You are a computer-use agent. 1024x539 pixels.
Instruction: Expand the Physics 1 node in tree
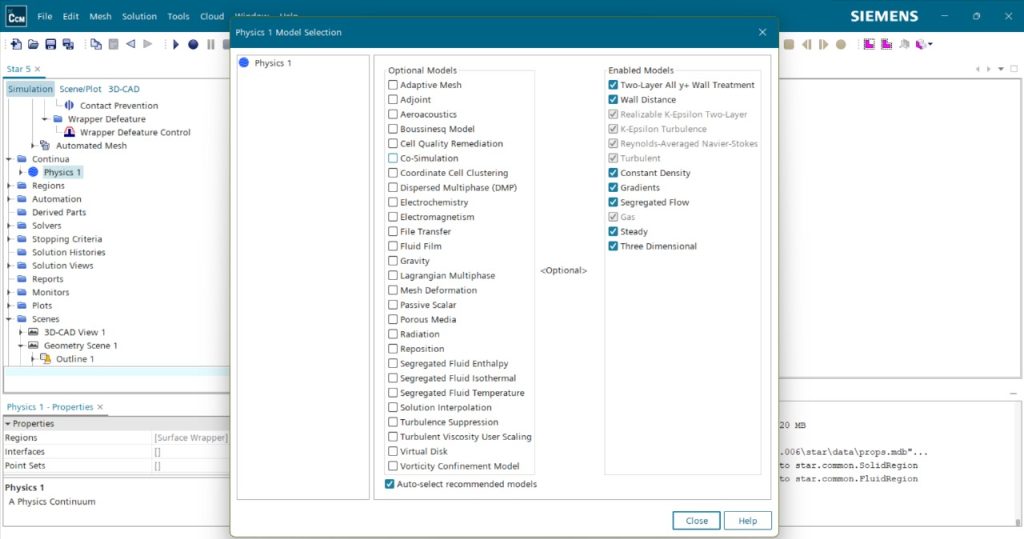tap(20, 172)
